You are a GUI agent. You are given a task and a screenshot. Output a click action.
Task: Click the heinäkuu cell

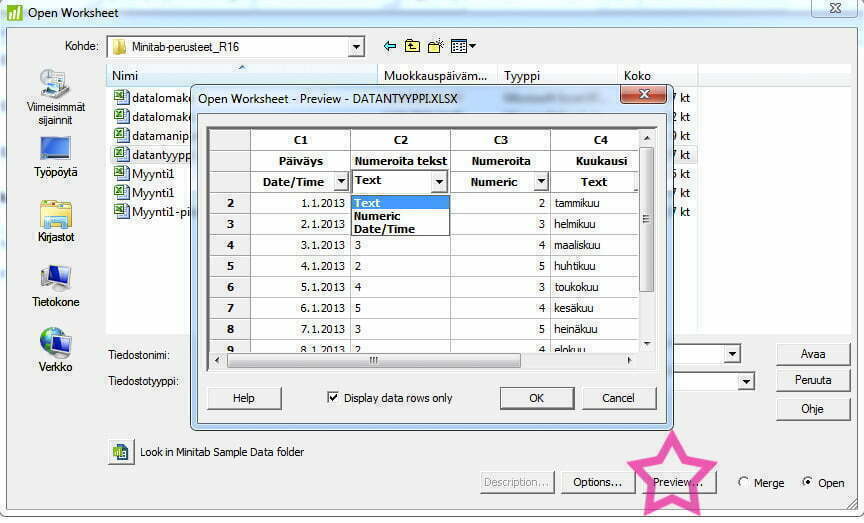[x=595, y=328]
